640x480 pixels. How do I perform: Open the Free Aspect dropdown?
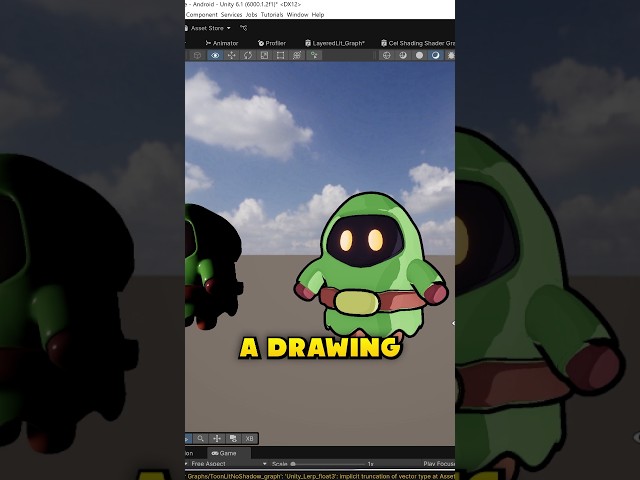point(227,464)
